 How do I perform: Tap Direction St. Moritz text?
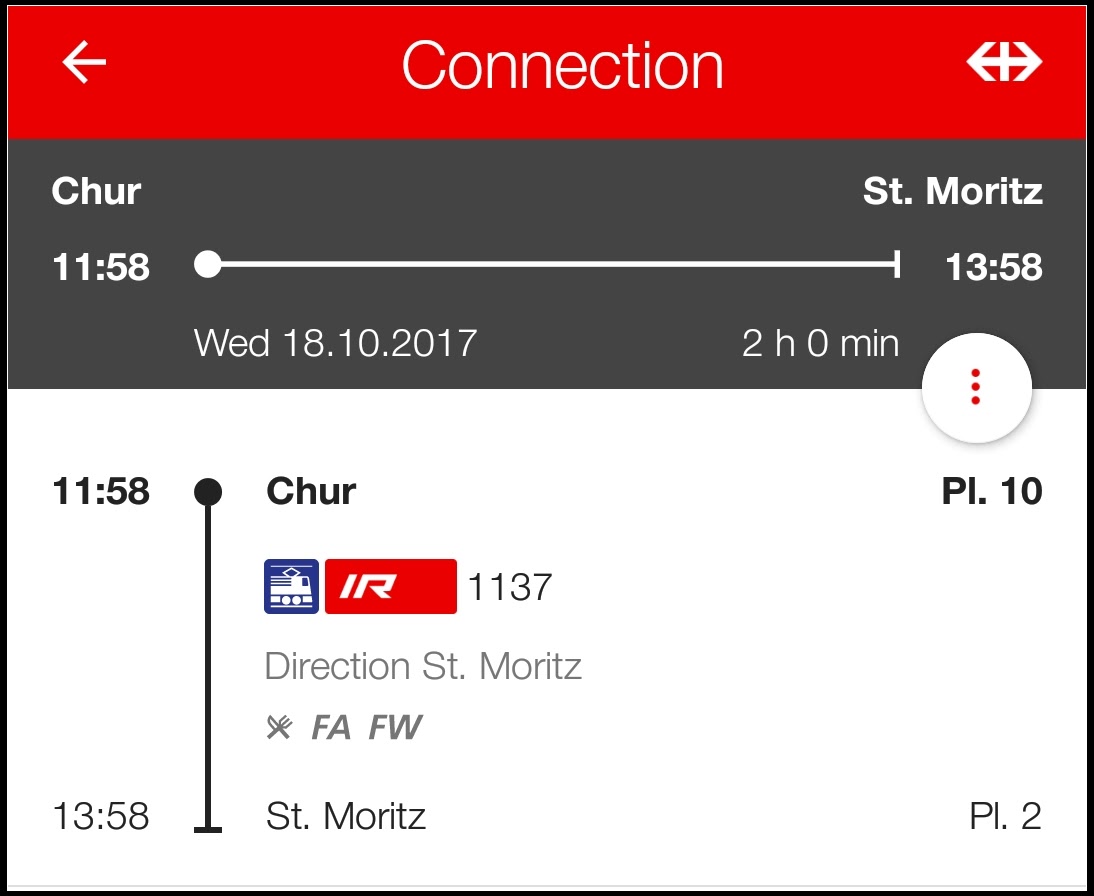pyautogui.click(x=423, y=666)
